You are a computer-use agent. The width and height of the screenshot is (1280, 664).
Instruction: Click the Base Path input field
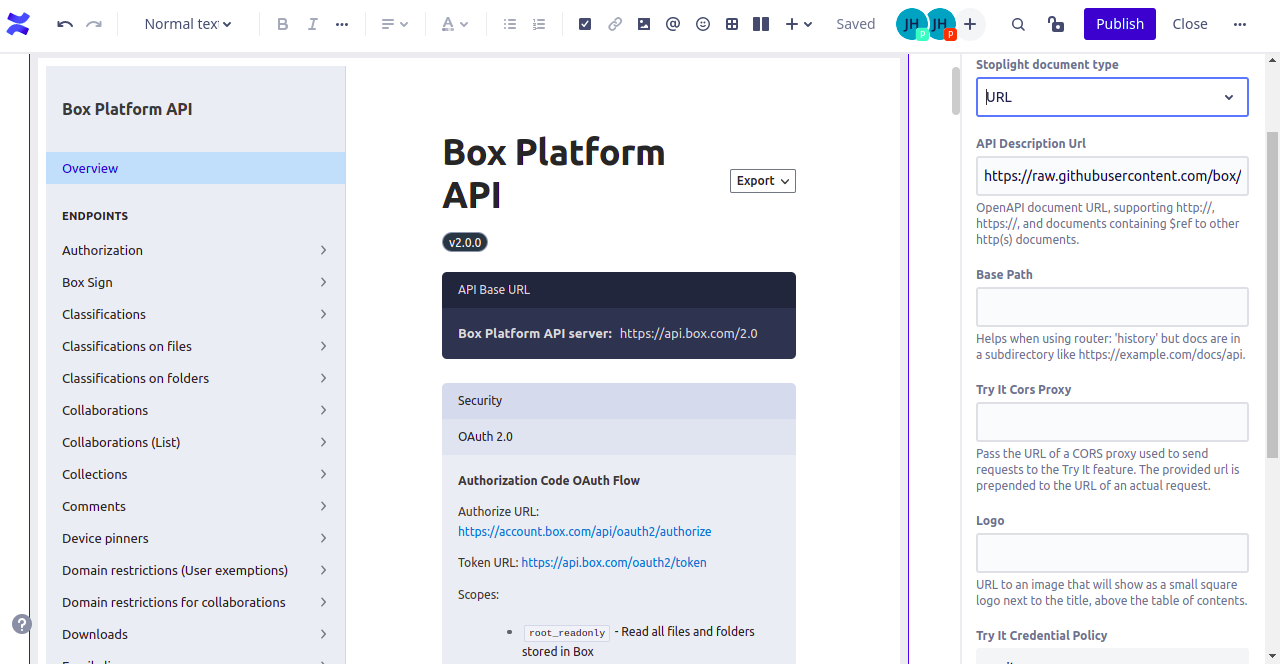coord(1112,307)
